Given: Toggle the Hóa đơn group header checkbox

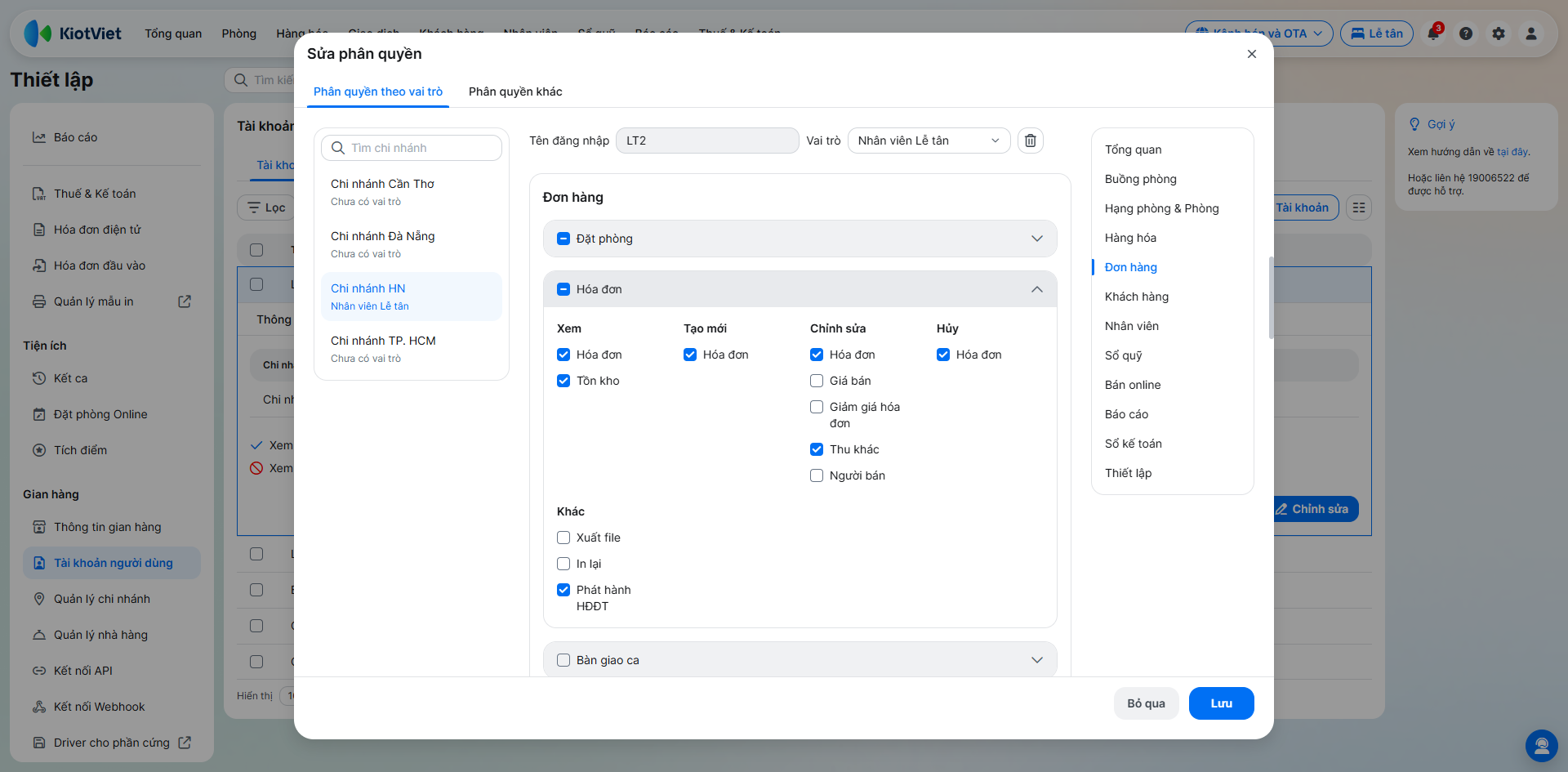Looking at the screenshot, I should coord(563,289).
